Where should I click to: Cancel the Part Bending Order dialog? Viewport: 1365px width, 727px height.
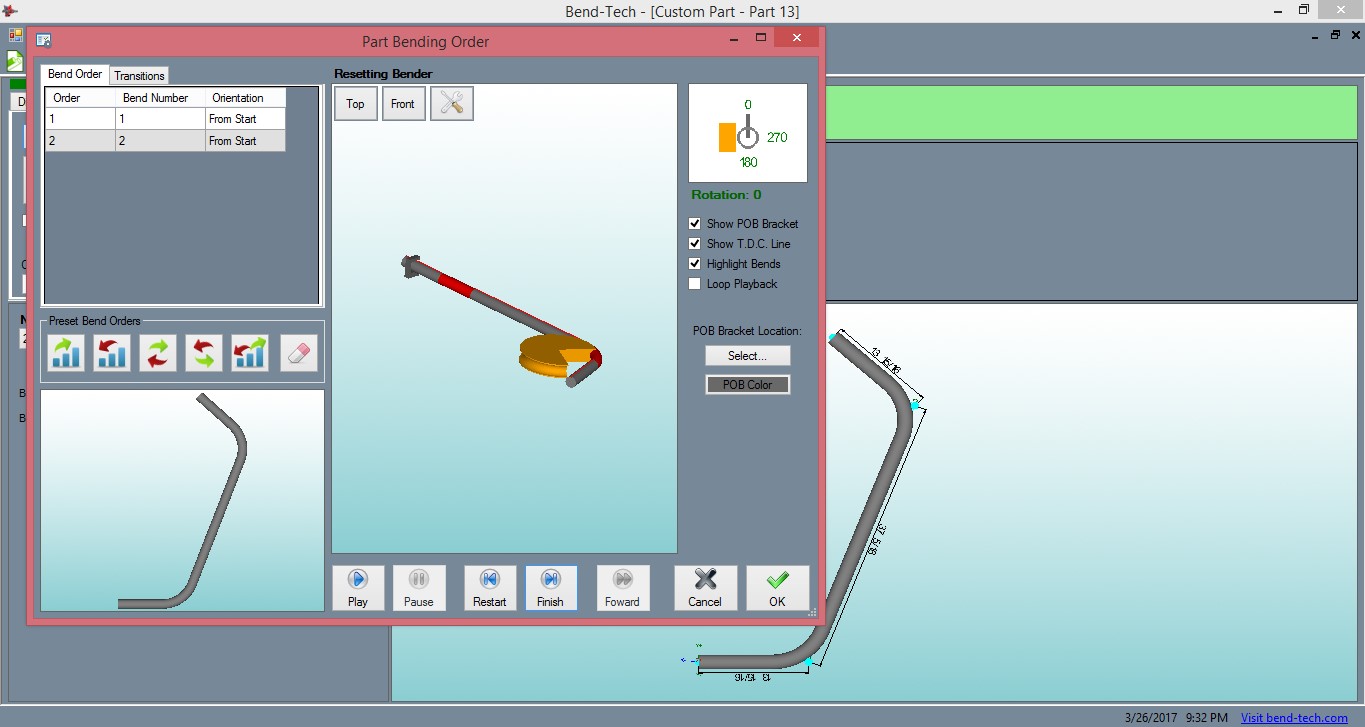705,588
